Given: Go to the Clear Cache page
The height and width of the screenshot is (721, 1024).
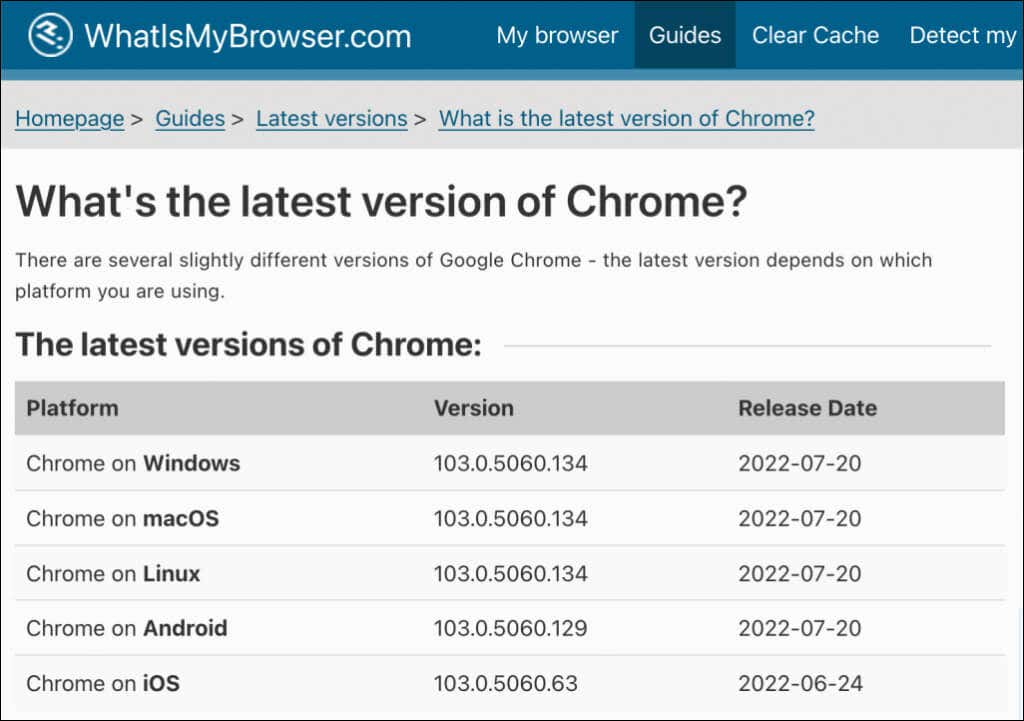Looking at the screenshot, I should pyautogui.click(x=815, y=35).
